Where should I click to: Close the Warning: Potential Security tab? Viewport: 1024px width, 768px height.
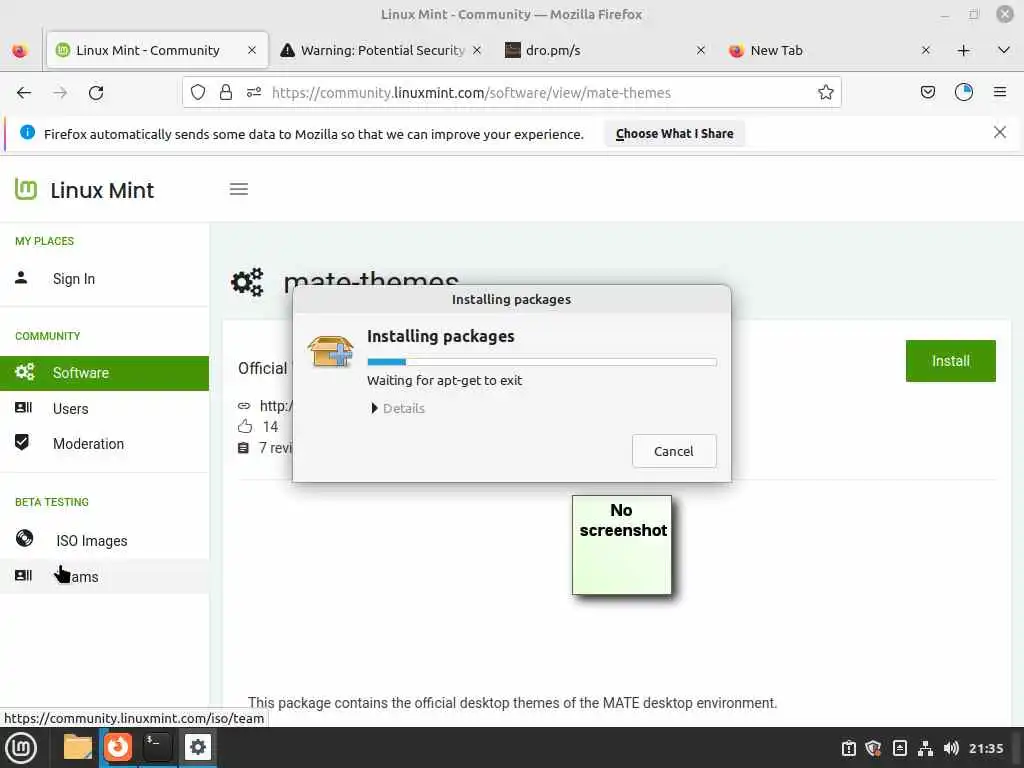(x=477, y=50)
